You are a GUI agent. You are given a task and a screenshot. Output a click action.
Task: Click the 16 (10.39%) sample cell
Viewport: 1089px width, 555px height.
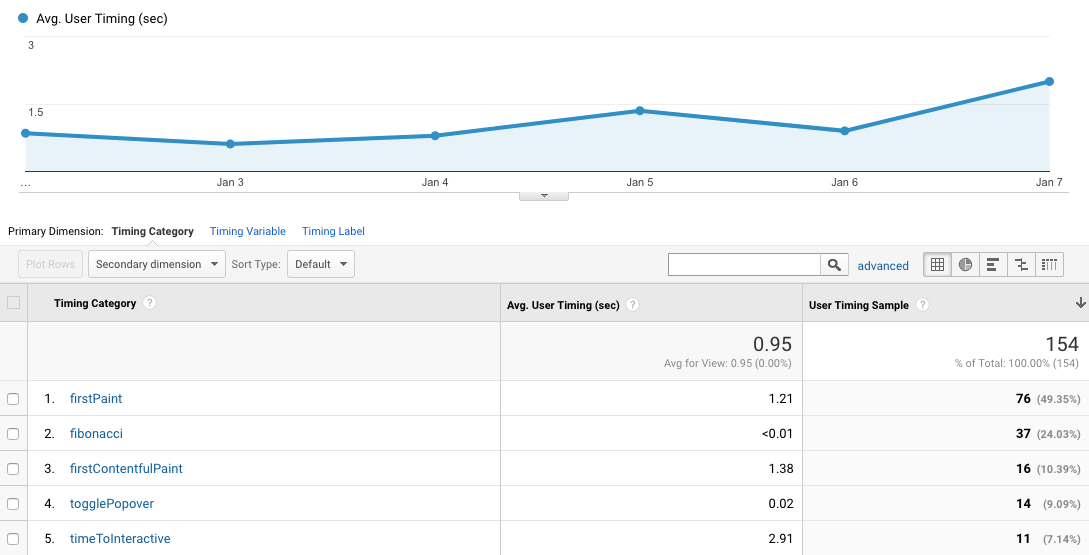click(x=1047, y=469)
